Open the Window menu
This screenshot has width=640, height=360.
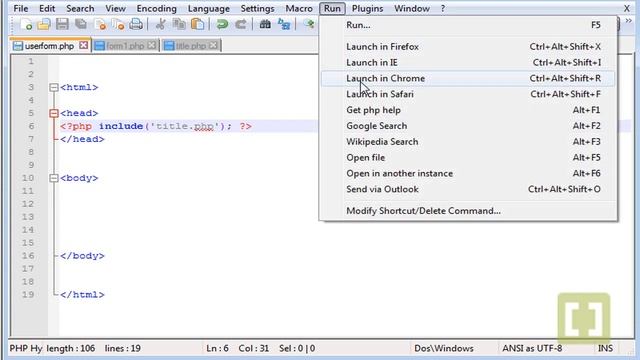(411, 8)
